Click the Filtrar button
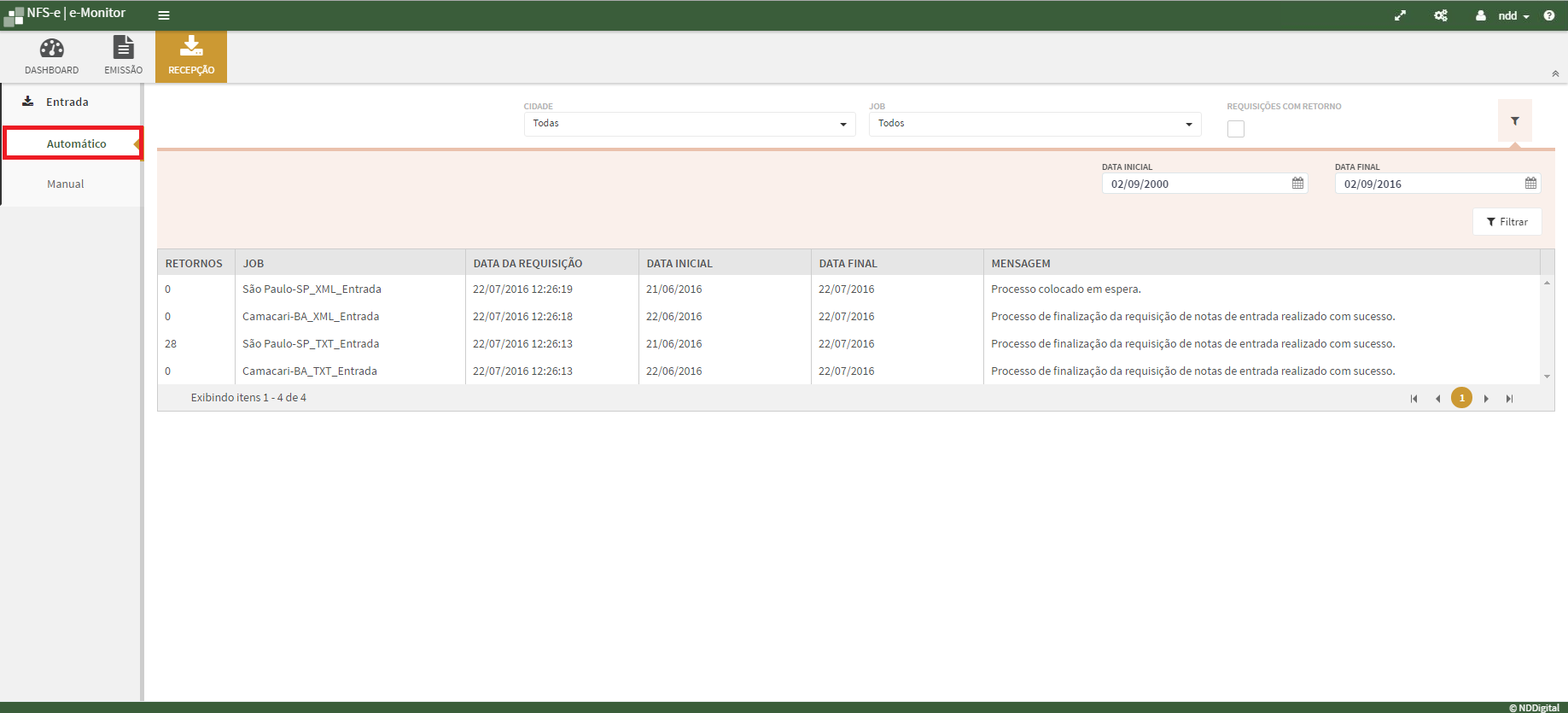The width and height of the screenshot is (1568, 713). (1507, 222)
